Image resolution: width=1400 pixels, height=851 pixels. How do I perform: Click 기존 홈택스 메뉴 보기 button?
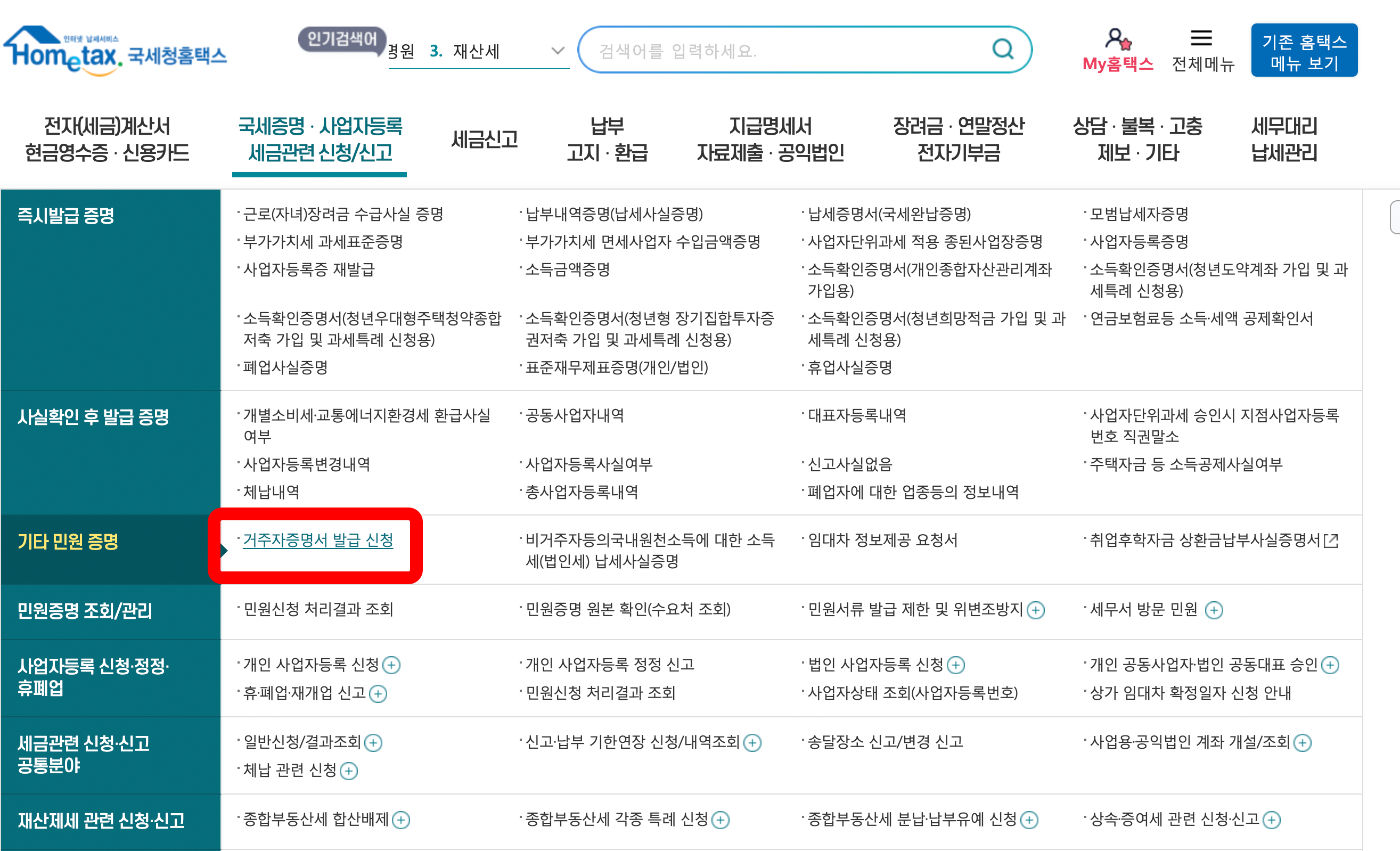tap(1304, 50)
